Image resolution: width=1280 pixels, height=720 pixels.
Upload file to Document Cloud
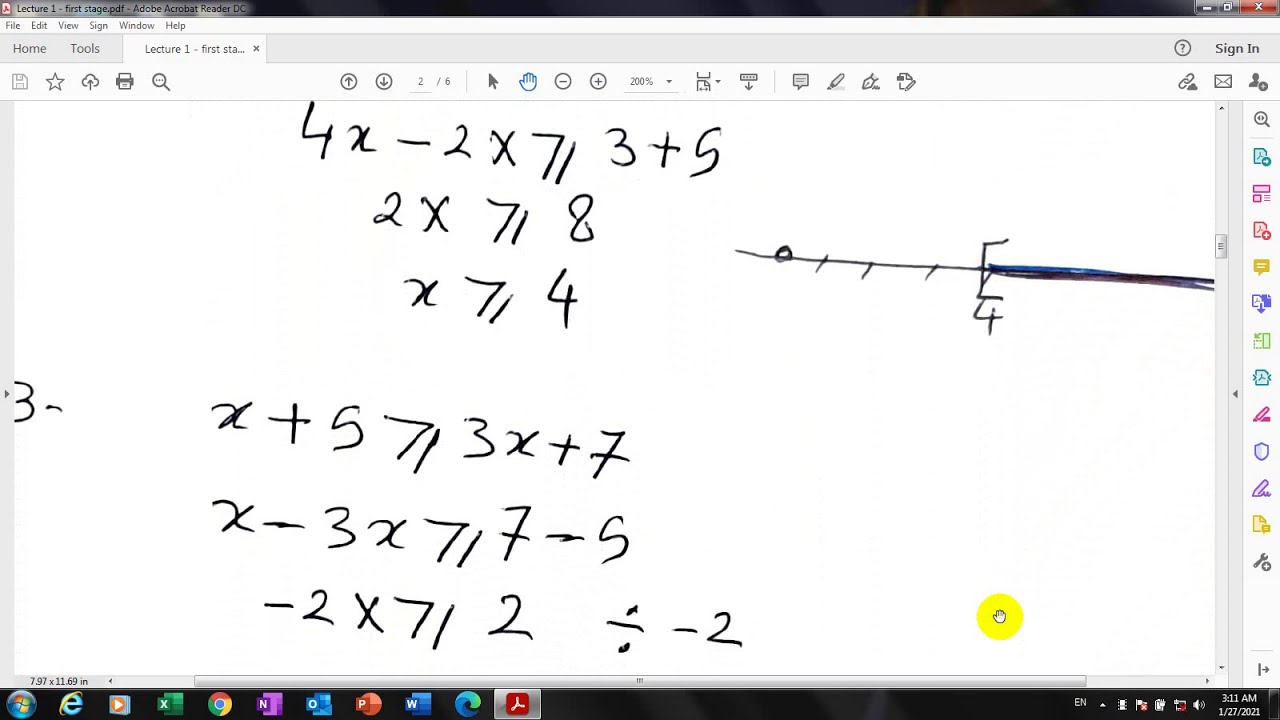pyautogui.click(x=90, y=82)
